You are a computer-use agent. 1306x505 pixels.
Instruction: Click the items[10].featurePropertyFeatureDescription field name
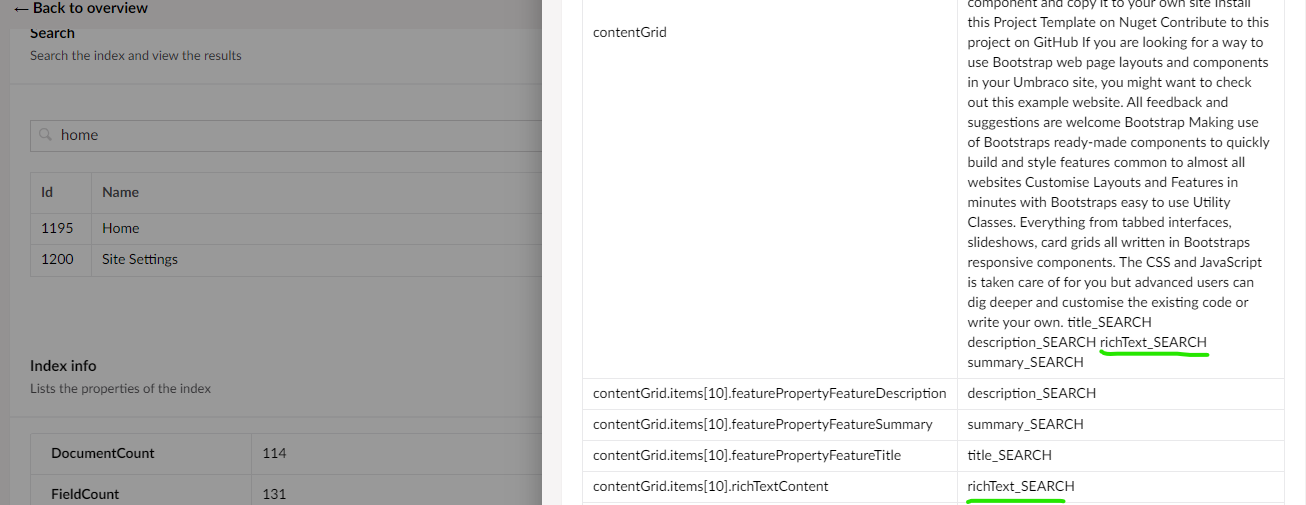point(770,393)
